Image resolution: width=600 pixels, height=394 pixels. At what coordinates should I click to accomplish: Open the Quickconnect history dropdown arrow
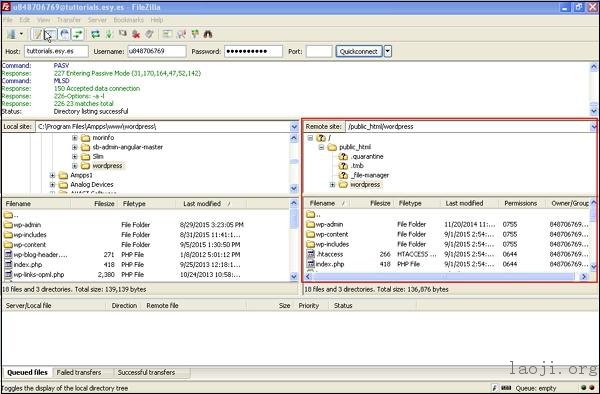pyautogui.click(x=388, y=51)
